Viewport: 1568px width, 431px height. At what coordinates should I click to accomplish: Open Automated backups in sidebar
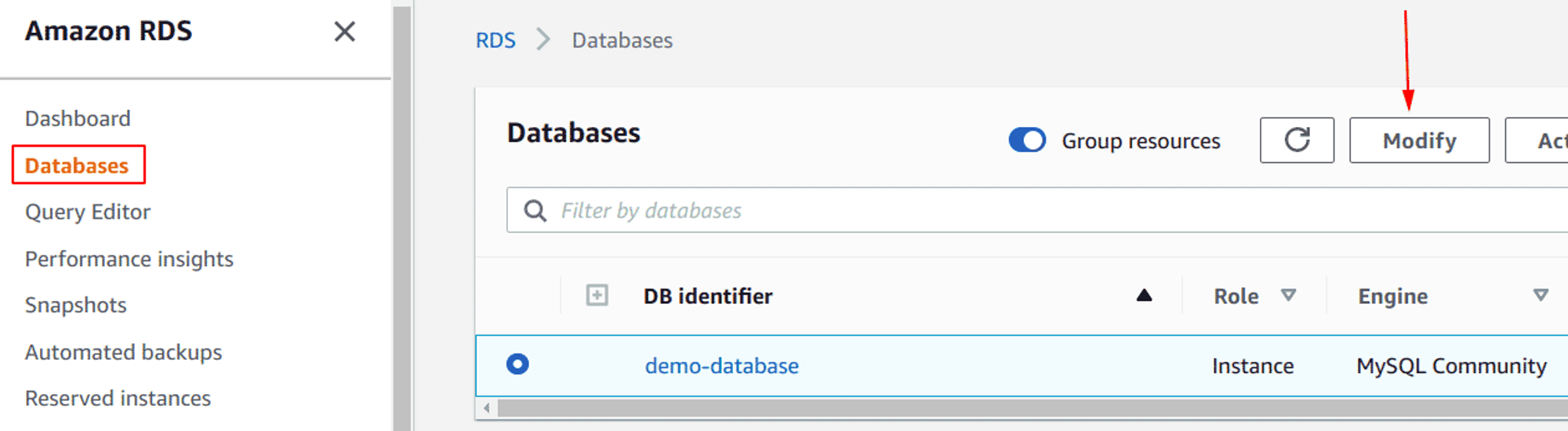tap(124, 352)
